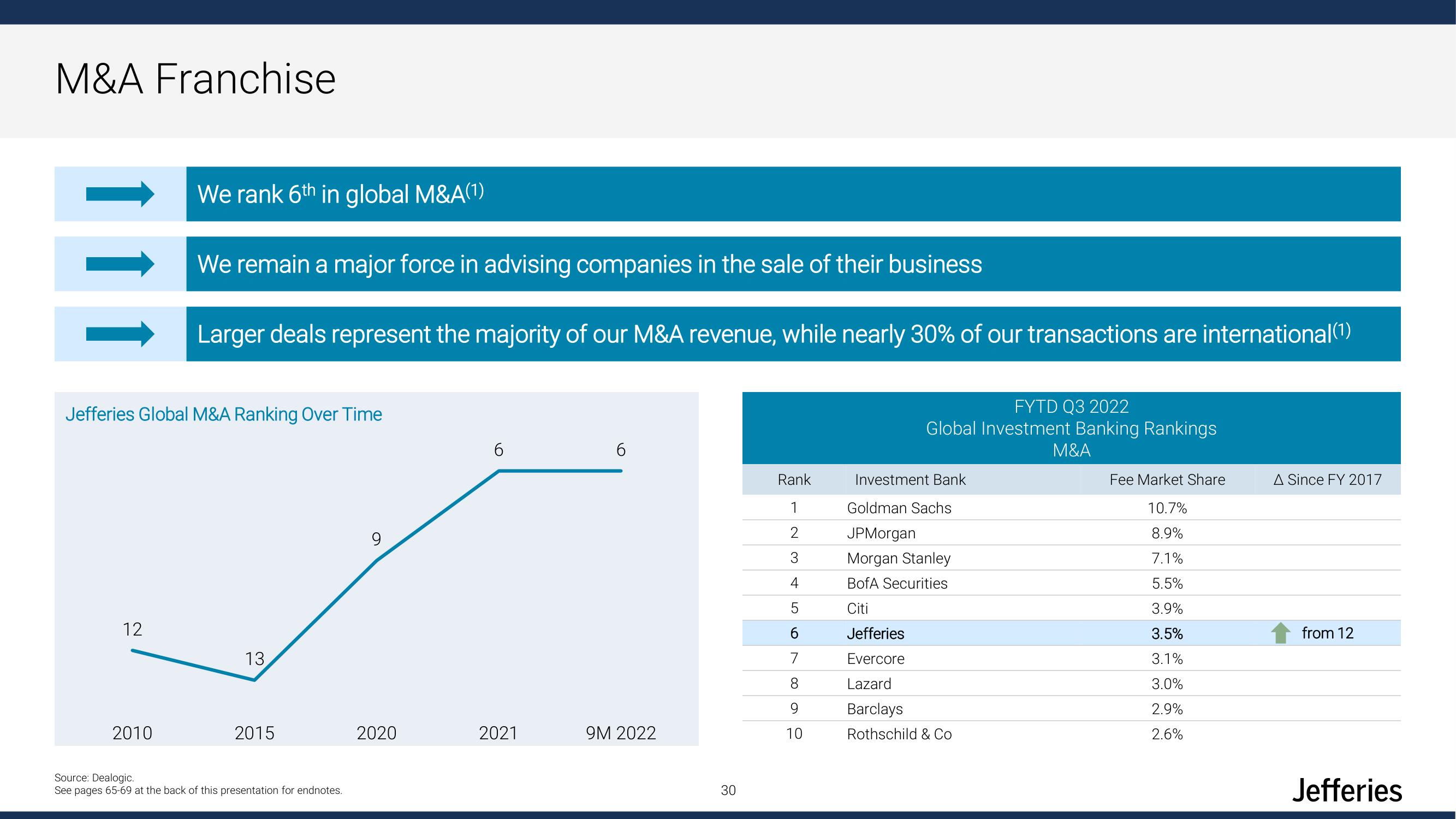1456x819 pixels.
Task: Click the '2020' axis label
Action: click(377, 733)
